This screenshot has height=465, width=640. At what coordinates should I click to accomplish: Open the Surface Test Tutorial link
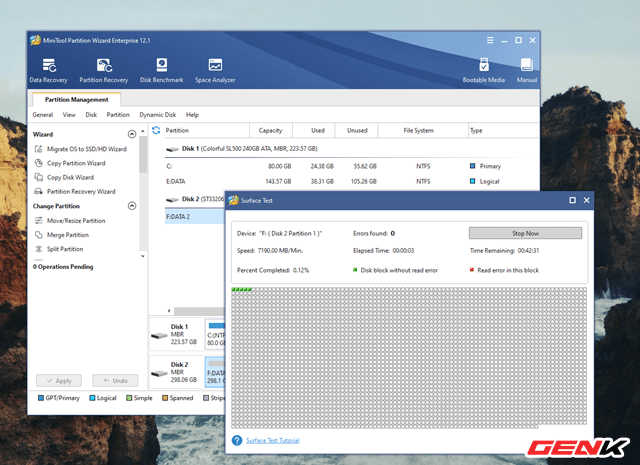(273, 441)
